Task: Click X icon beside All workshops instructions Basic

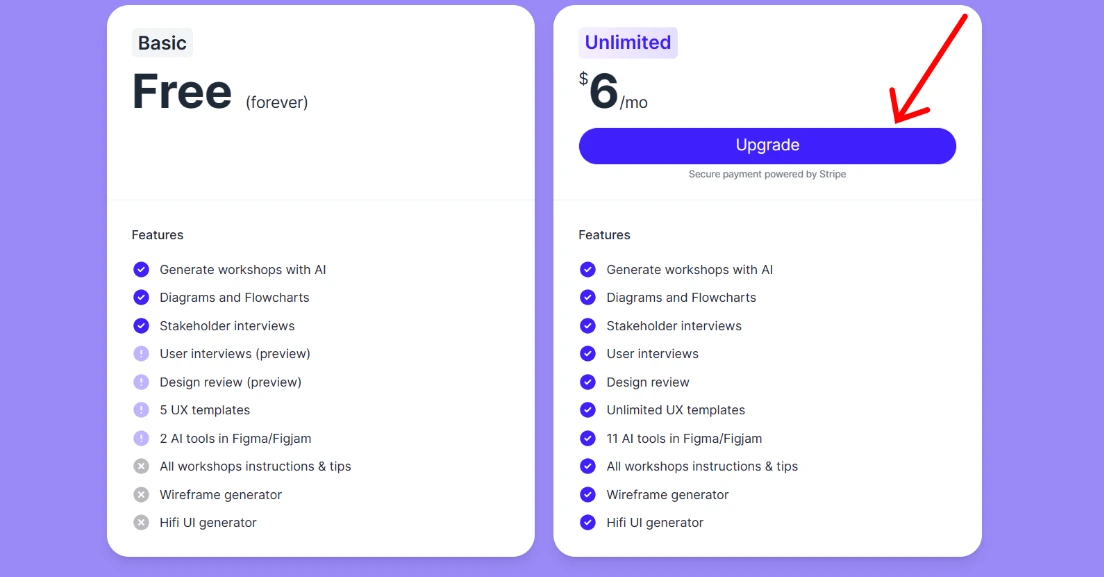Action: (x=142, y=467)
